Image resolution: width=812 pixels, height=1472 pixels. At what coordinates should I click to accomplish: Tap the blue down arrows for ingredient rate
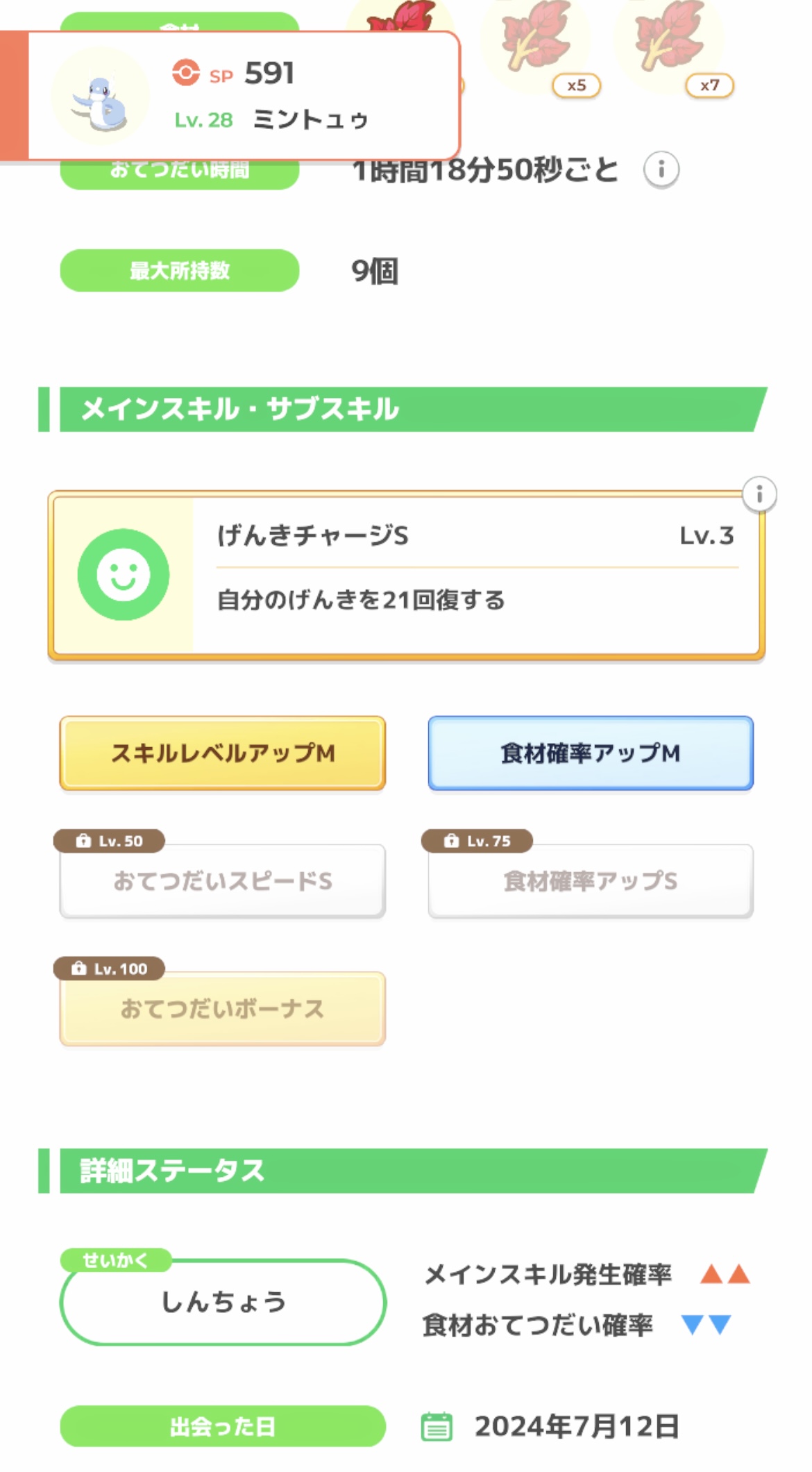tap(707, 1325)
